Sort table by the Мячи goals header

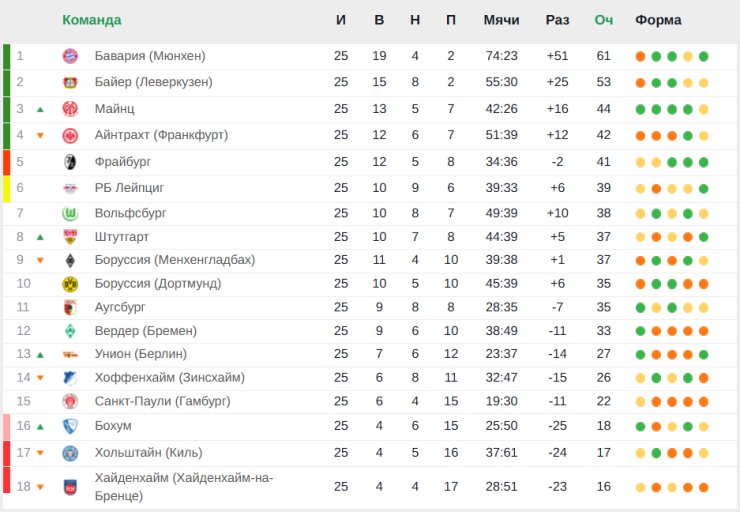point(501,20)
